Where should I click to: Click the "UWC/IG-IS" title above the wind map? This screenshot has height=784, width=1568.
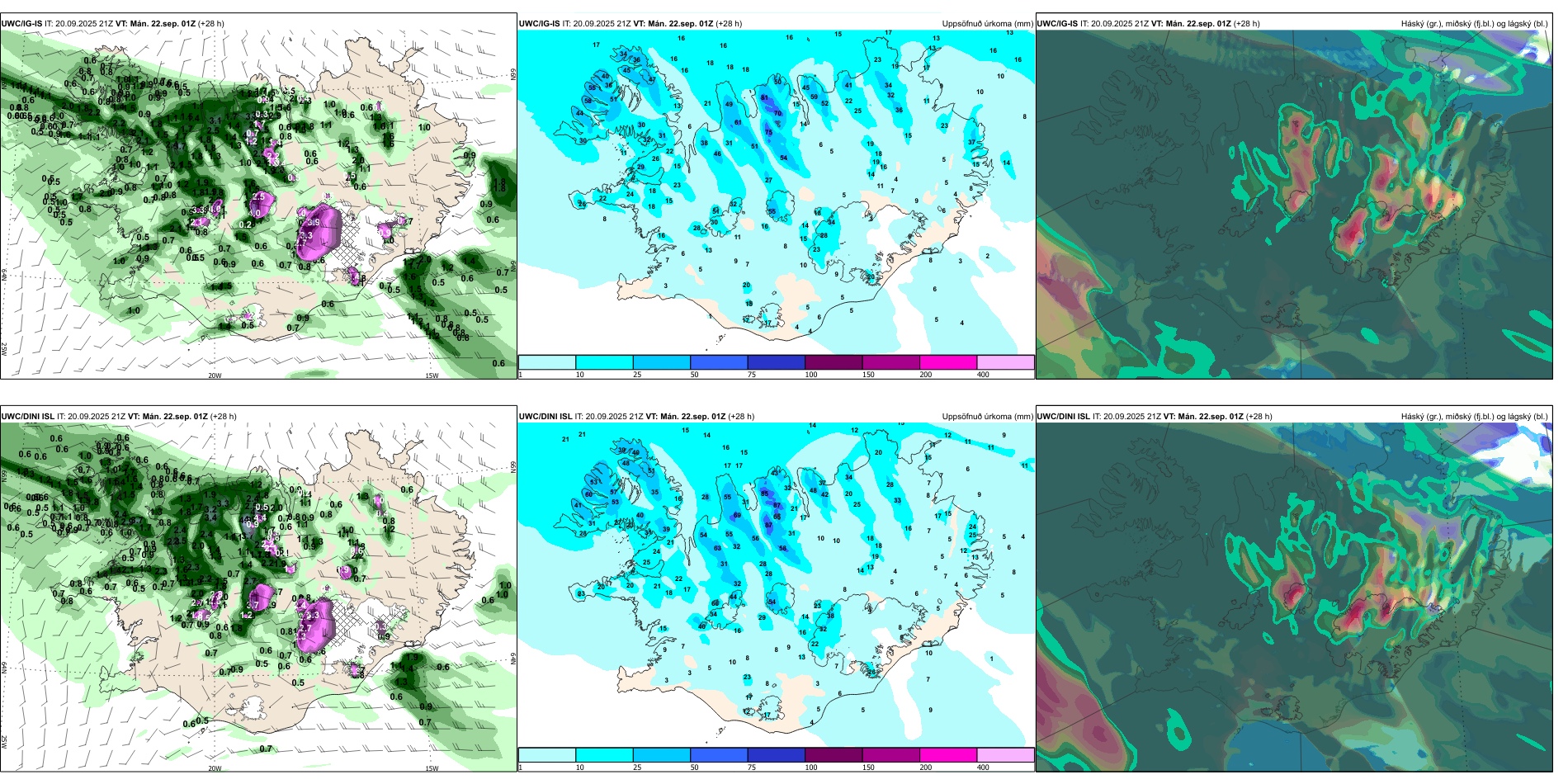[21, 24]
